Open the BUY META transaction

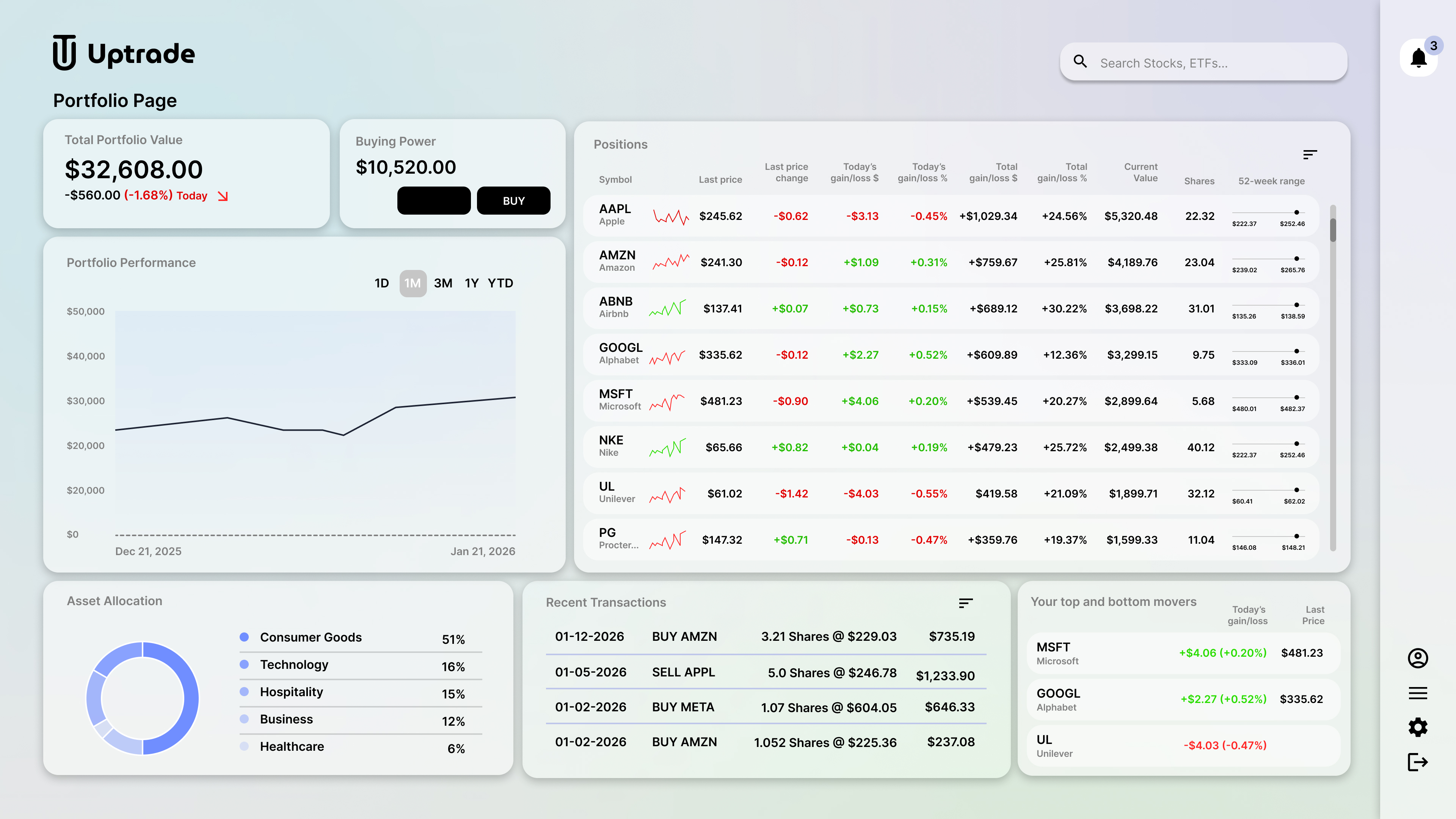(765, 707)
